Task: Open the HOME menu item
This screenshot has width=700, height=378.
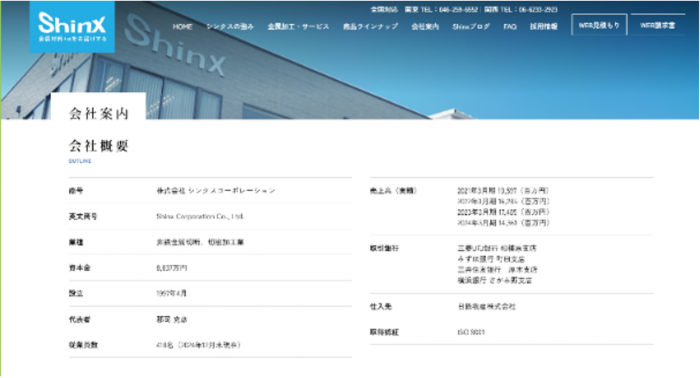Action: pyautogui.click(x=183, y=27)
